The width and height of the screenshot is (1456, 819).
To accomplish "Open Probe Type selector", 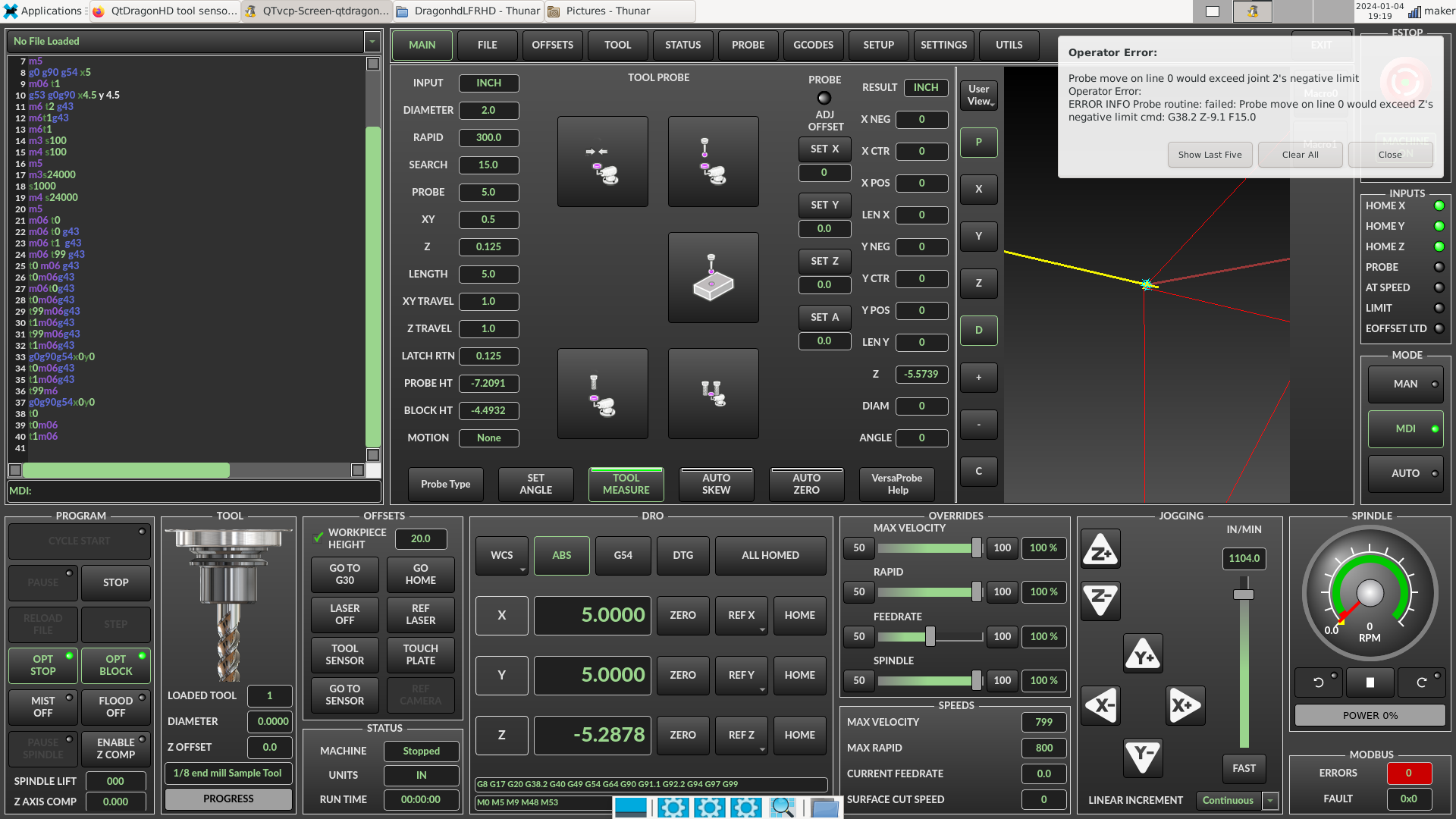I will click(446, 485).
